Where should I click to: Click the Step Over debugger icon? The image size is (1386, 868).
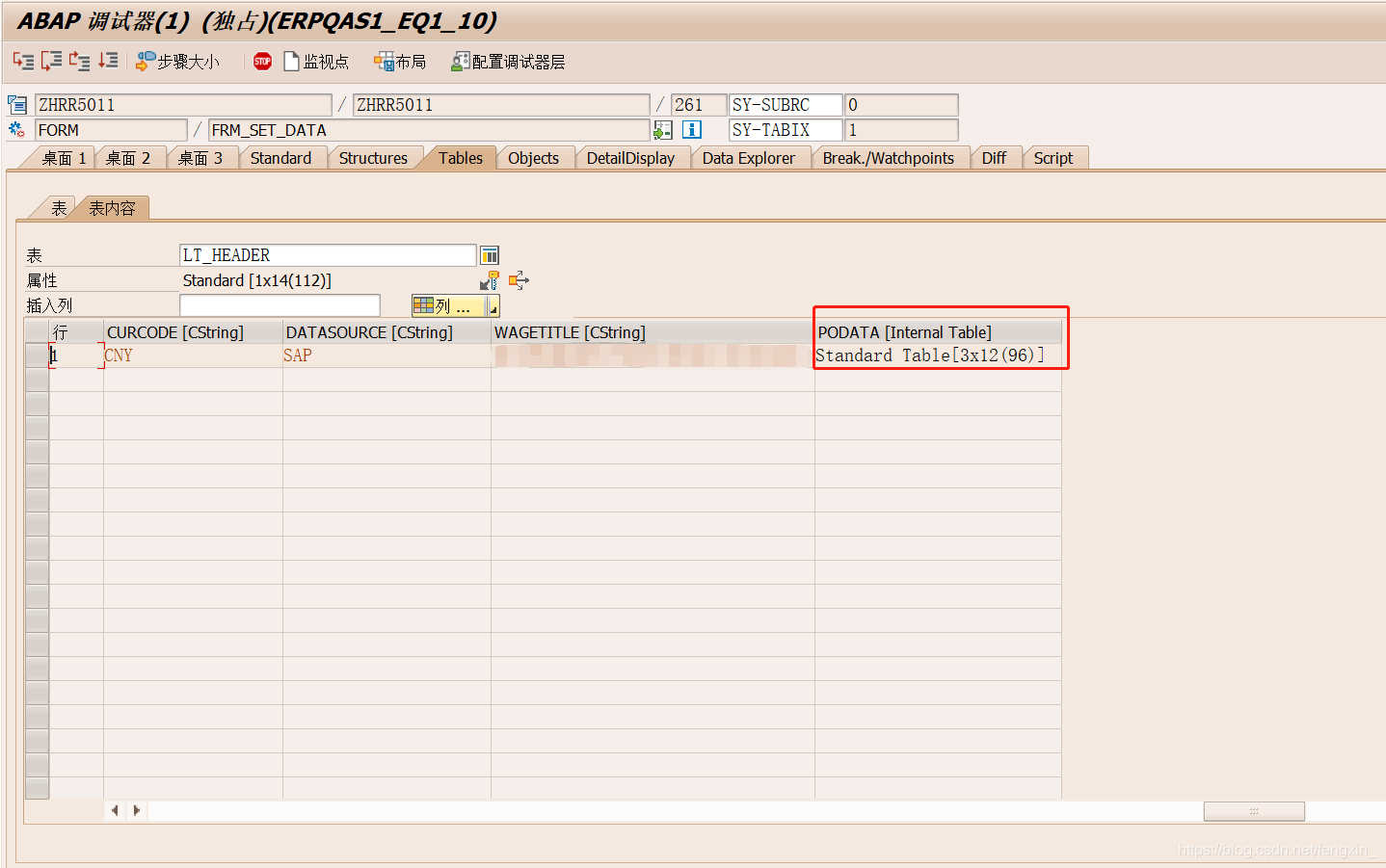(50, 61)
